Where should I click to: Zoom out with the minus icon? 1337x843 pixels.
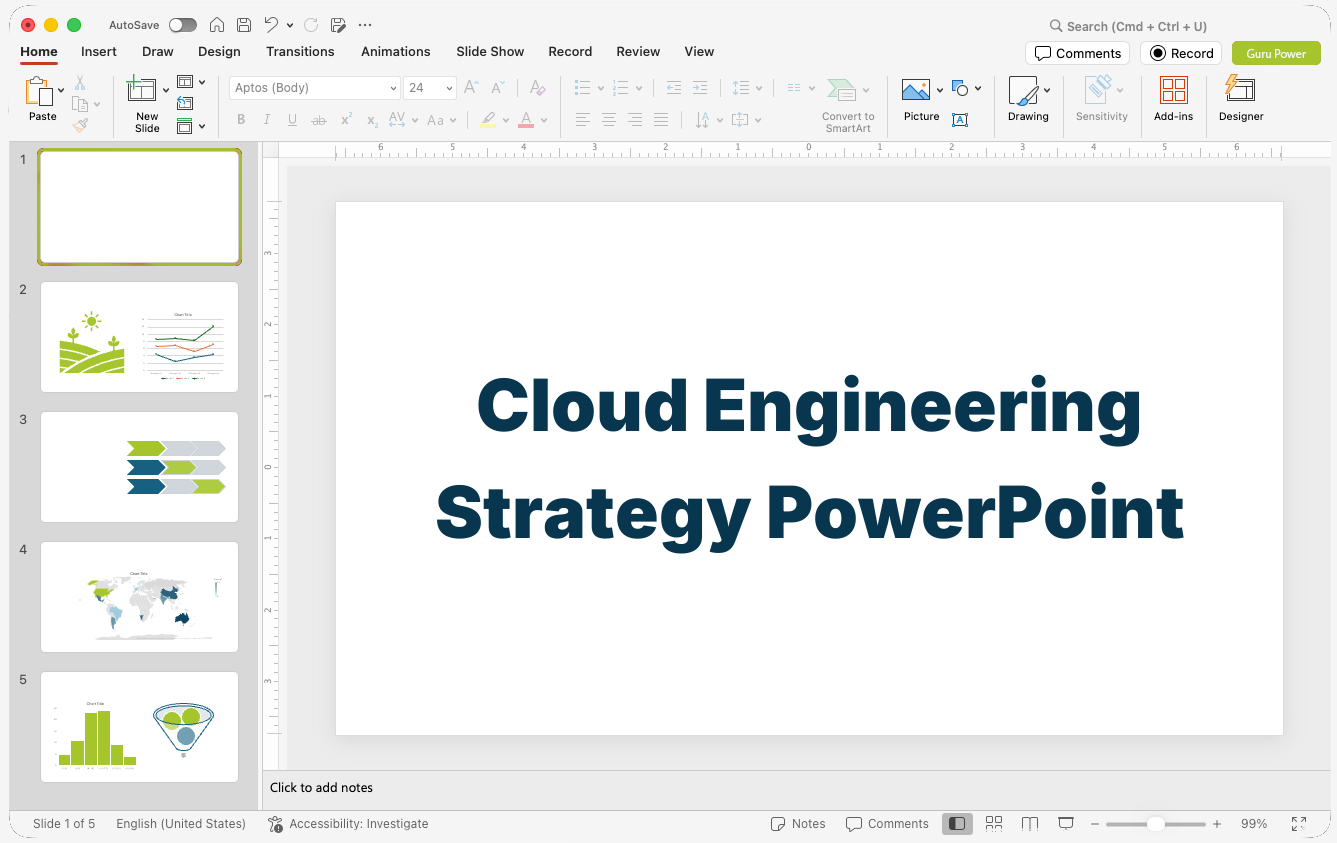(1095, 824)
